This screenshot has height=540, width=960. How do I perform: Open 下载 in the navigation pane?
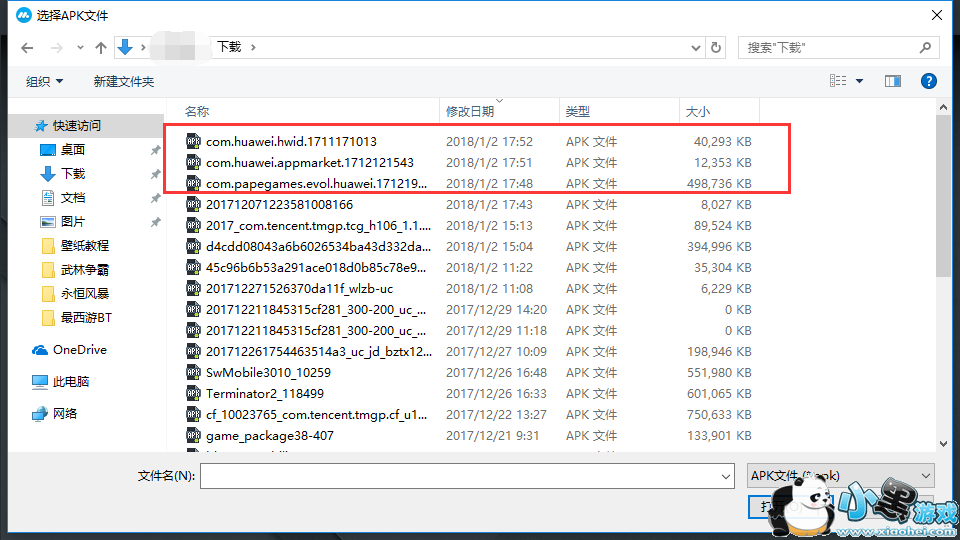coord(73,173)
